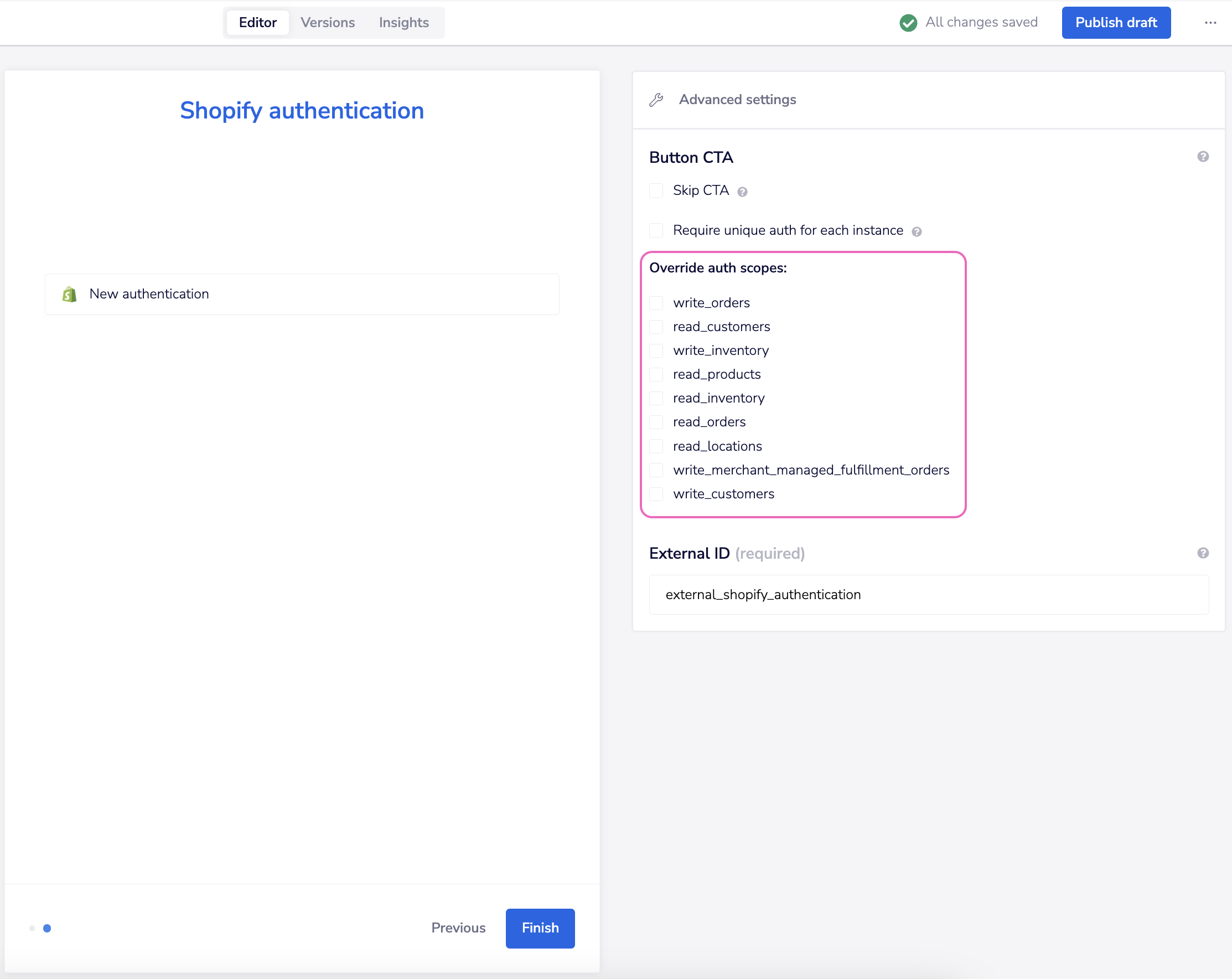The width and height of the screenshot is (1232, 979).
Task: Click the Previous navigation link
Action: point(458,928)
